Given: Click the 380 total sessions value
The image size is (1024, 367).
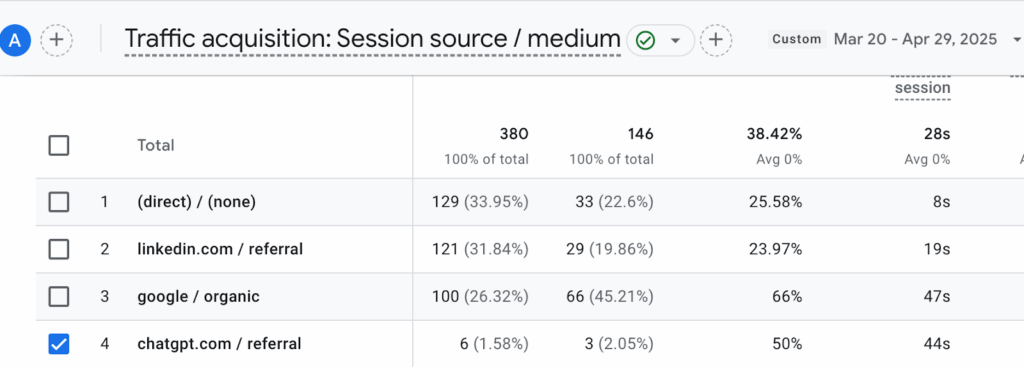Looking at the screenshot, I should tap(514, 135).
